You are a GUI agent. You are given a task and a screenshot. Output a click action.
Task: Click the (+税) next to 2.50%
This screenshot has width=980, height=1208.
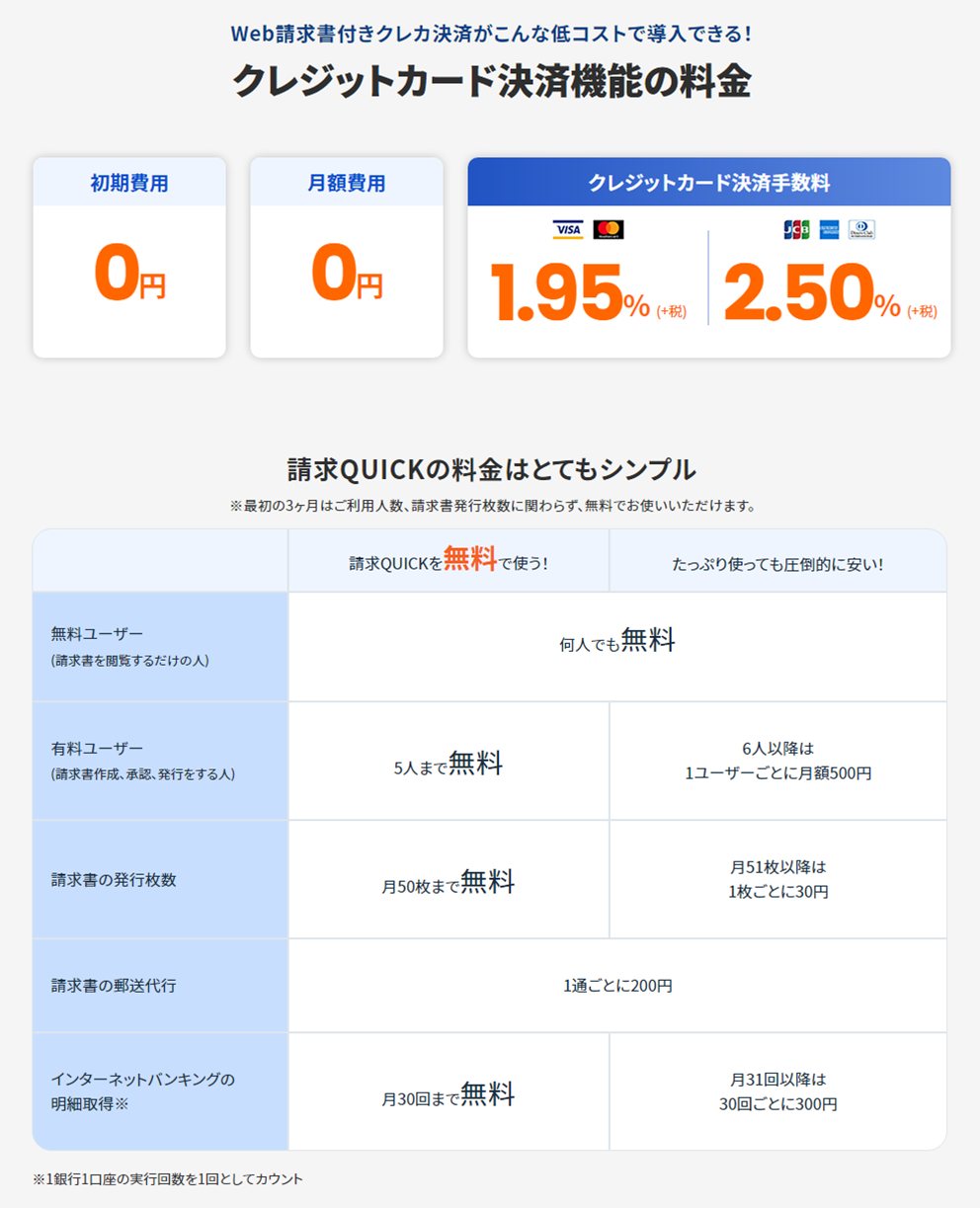[x=922, y=311]
